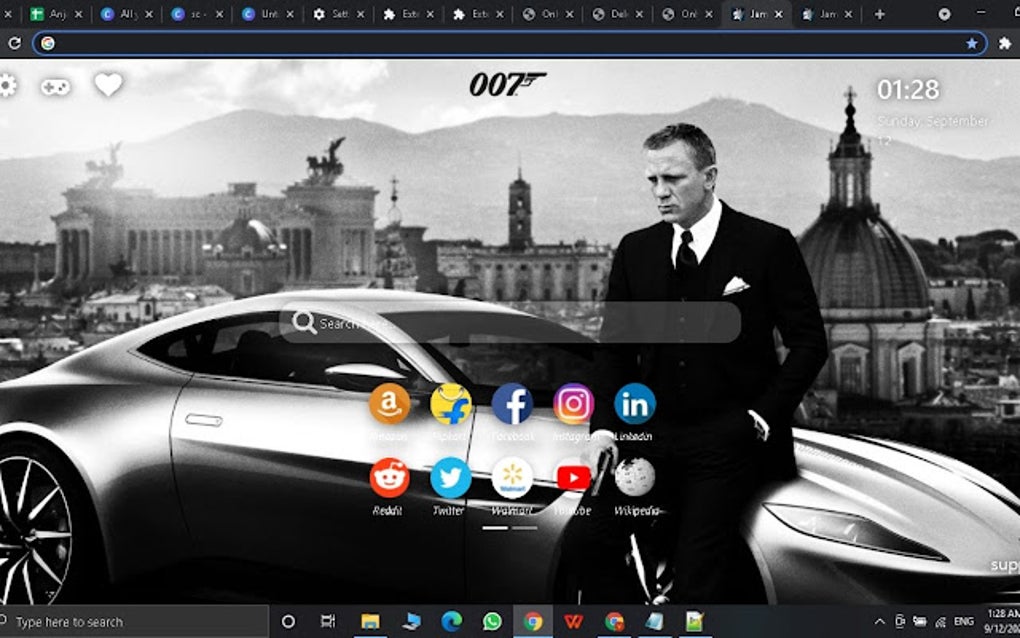Open the LinkedIn shortcut icon
This screenshot has width=1020, height=638.
coord(635,404)
